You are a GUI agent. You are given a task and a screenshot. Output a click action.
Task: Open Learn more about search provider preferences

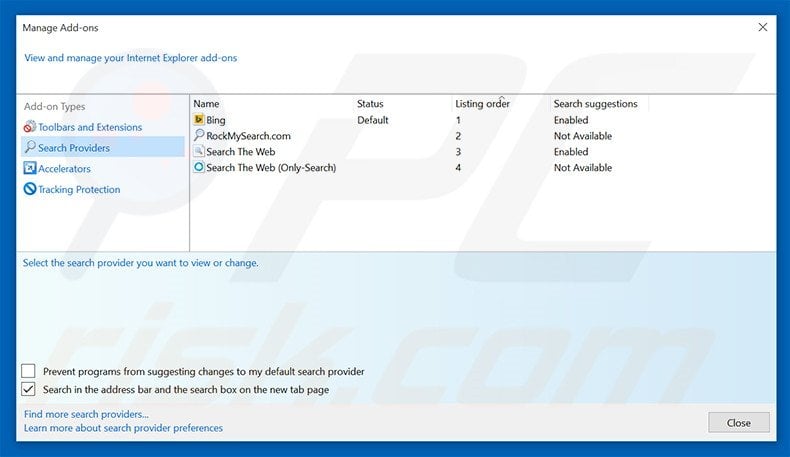point(123,428)
